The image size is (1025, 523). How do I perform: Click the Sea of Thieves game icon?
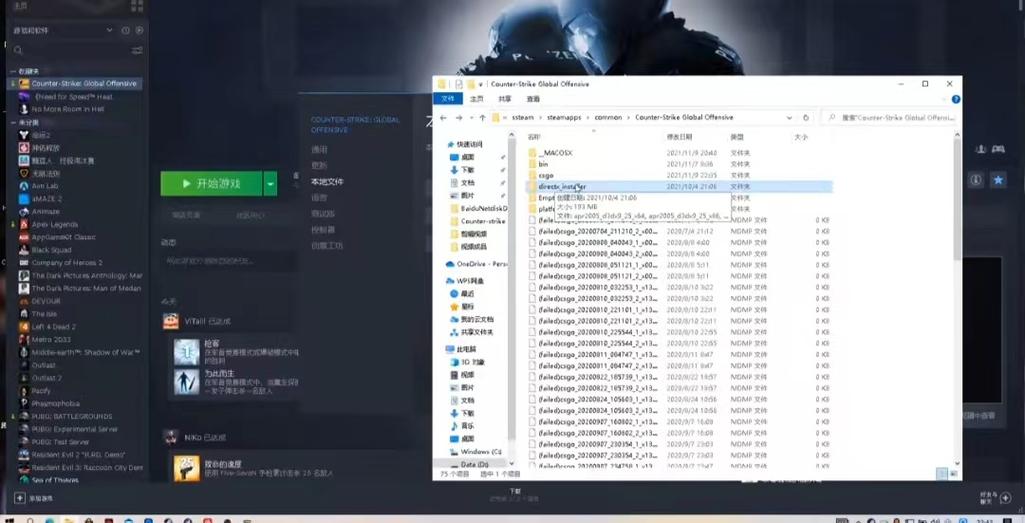tap(24, 480)
